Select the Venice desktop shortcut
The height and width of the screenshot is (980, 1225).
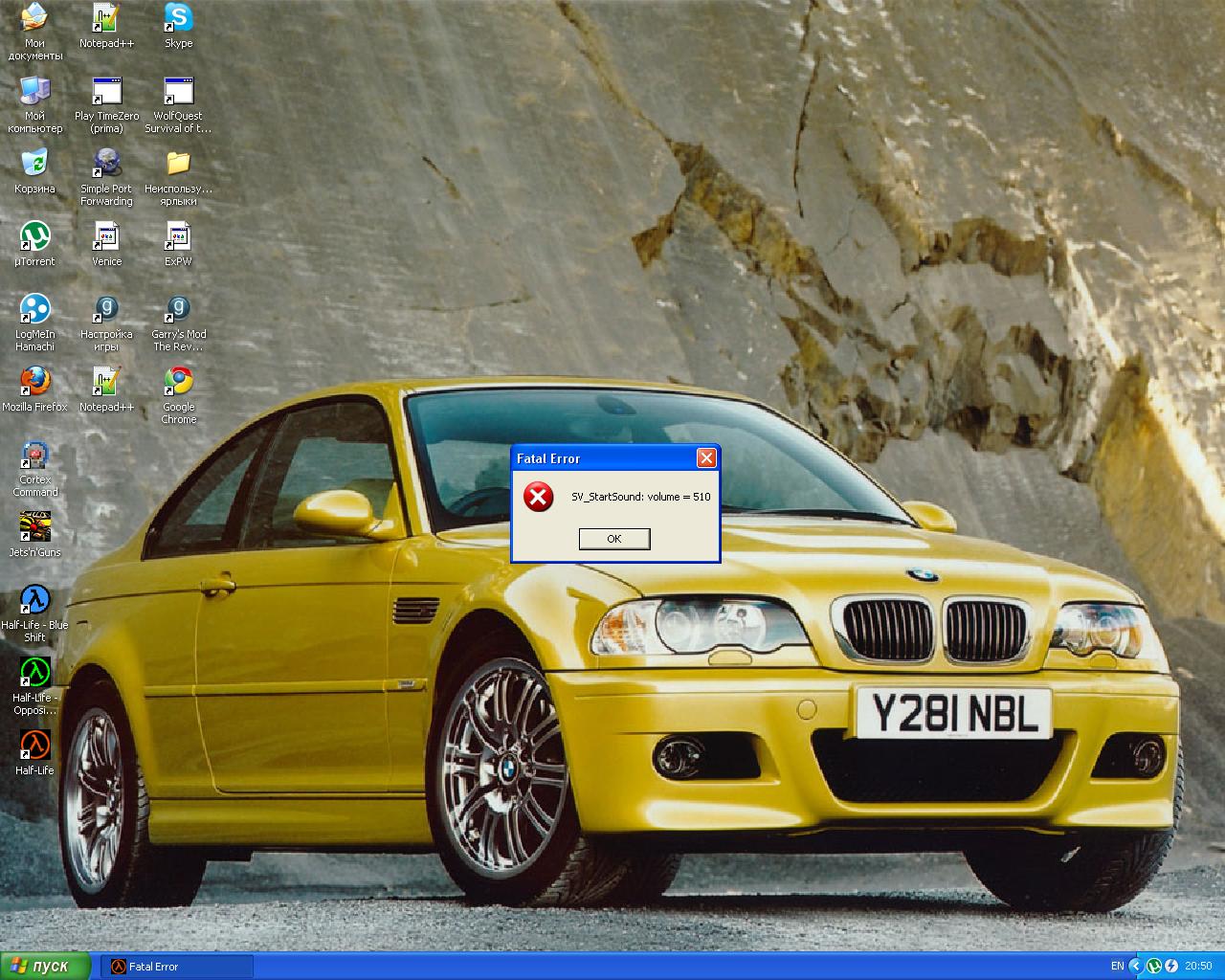[106, 244]
